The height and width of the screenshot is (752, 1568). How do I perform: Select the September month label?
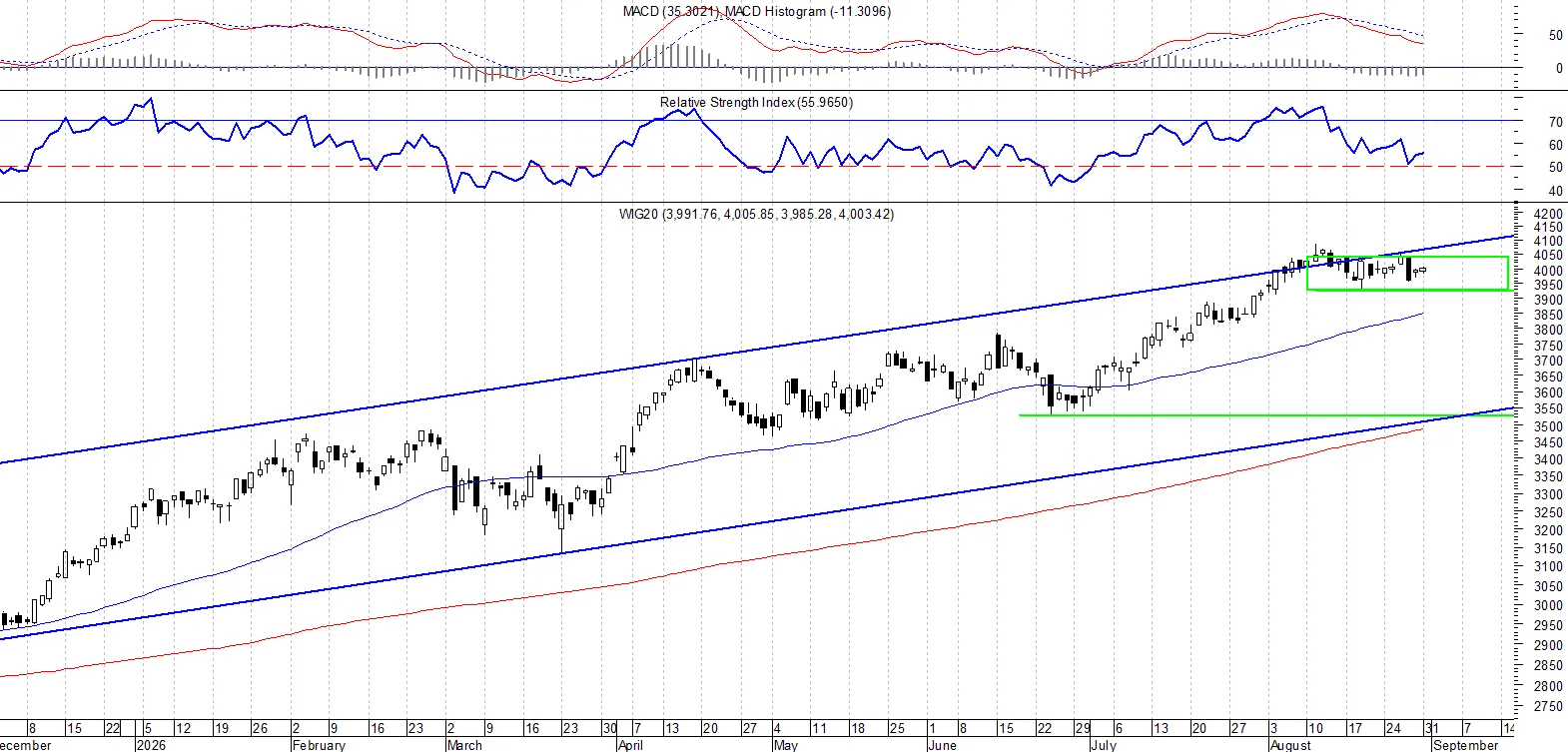click(x=1465, y=745)
